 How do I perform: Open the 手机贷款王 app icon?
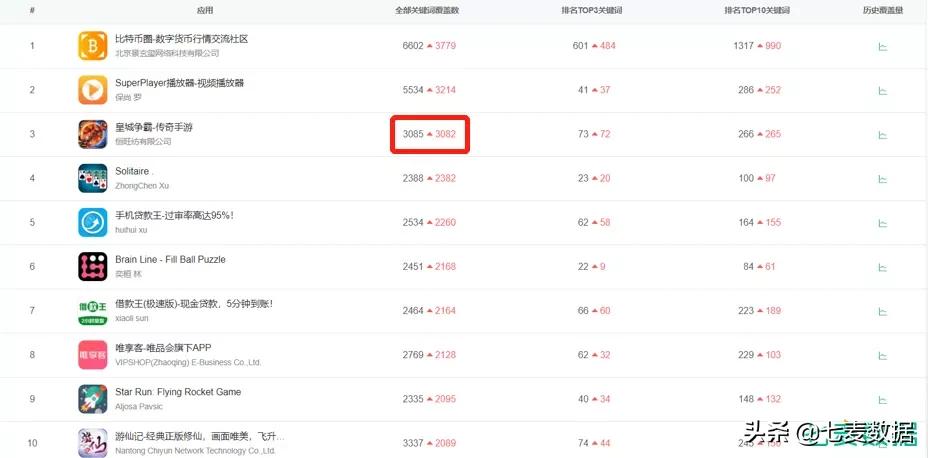[x=93, y=222]
